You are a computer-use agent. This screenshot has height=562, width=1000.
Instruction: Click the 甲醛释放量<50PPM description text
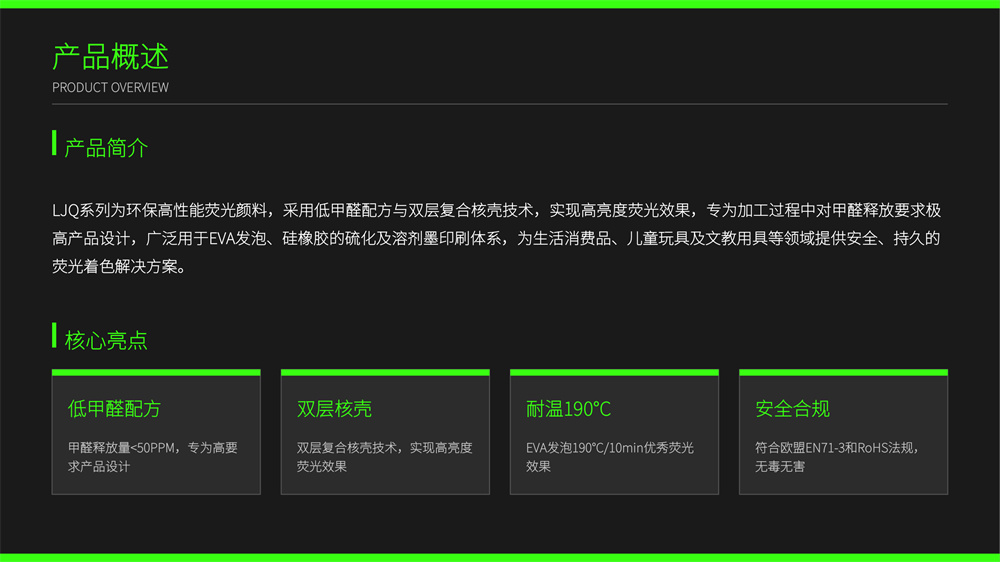[x=153, y=457]
